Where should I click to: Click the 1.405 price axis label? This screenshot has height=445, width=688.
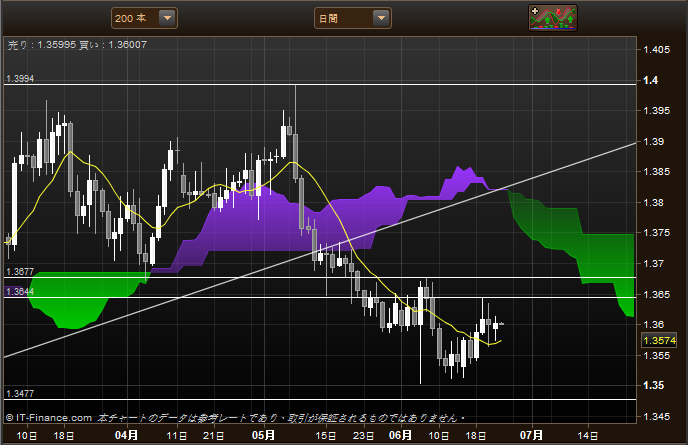click(656, 50)
